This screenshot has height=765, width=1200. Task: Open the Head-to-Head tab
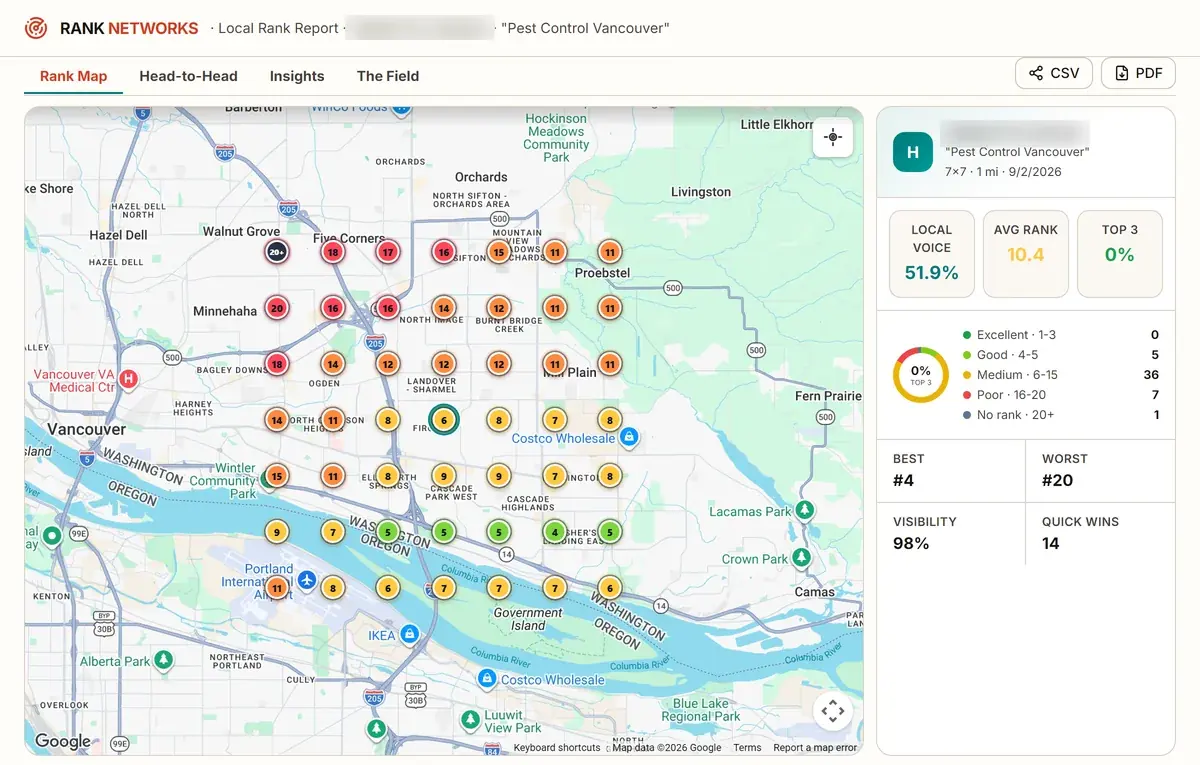click(188, 76)
